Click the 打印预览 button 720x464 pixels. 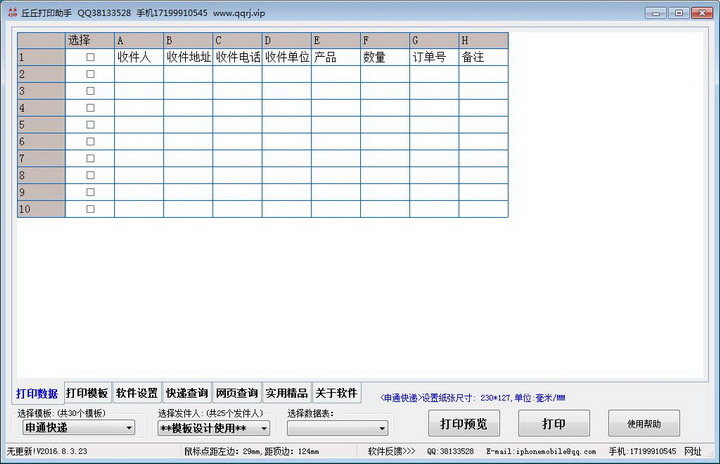click(463, 424)
